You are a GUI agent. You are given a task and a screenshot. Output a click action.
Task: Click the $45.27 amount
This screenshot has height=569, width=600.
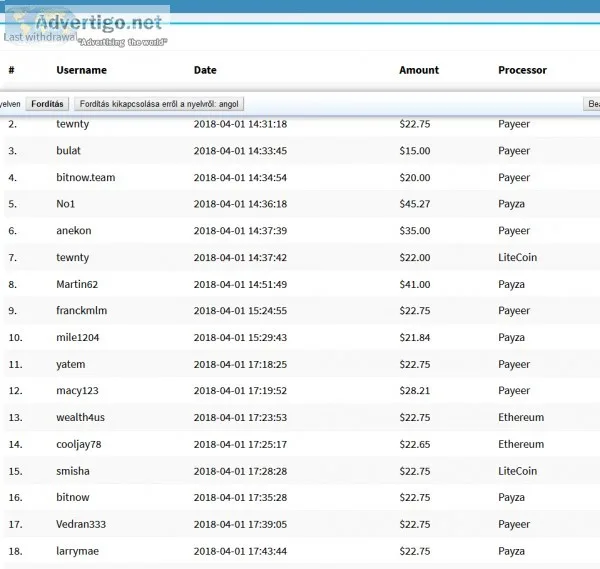coord(415,204)
